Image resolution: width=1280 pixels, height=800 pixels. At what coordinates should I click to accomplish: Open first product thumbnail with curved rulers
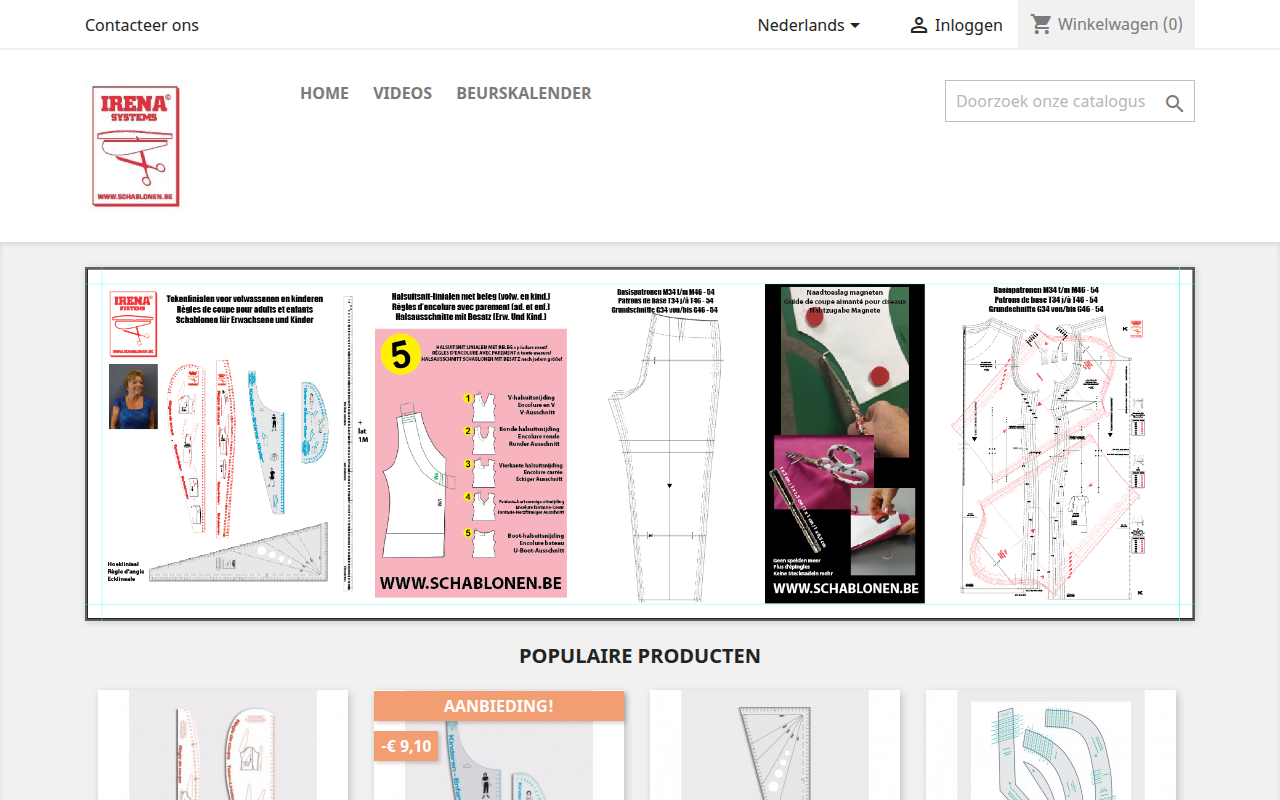[x=223, y=745]
